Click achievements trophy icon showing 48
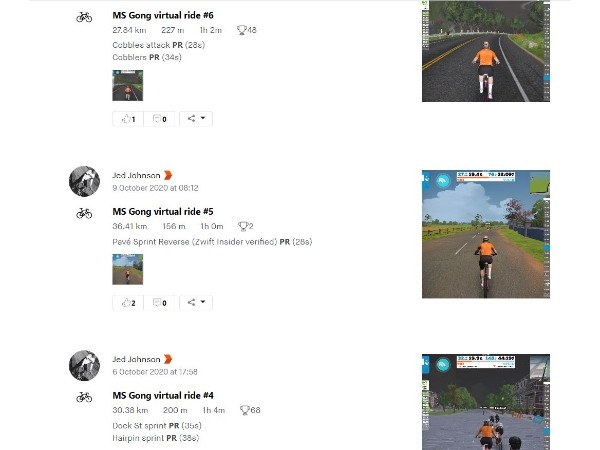Viewport: 600px width, 450px height. [241, 30]
